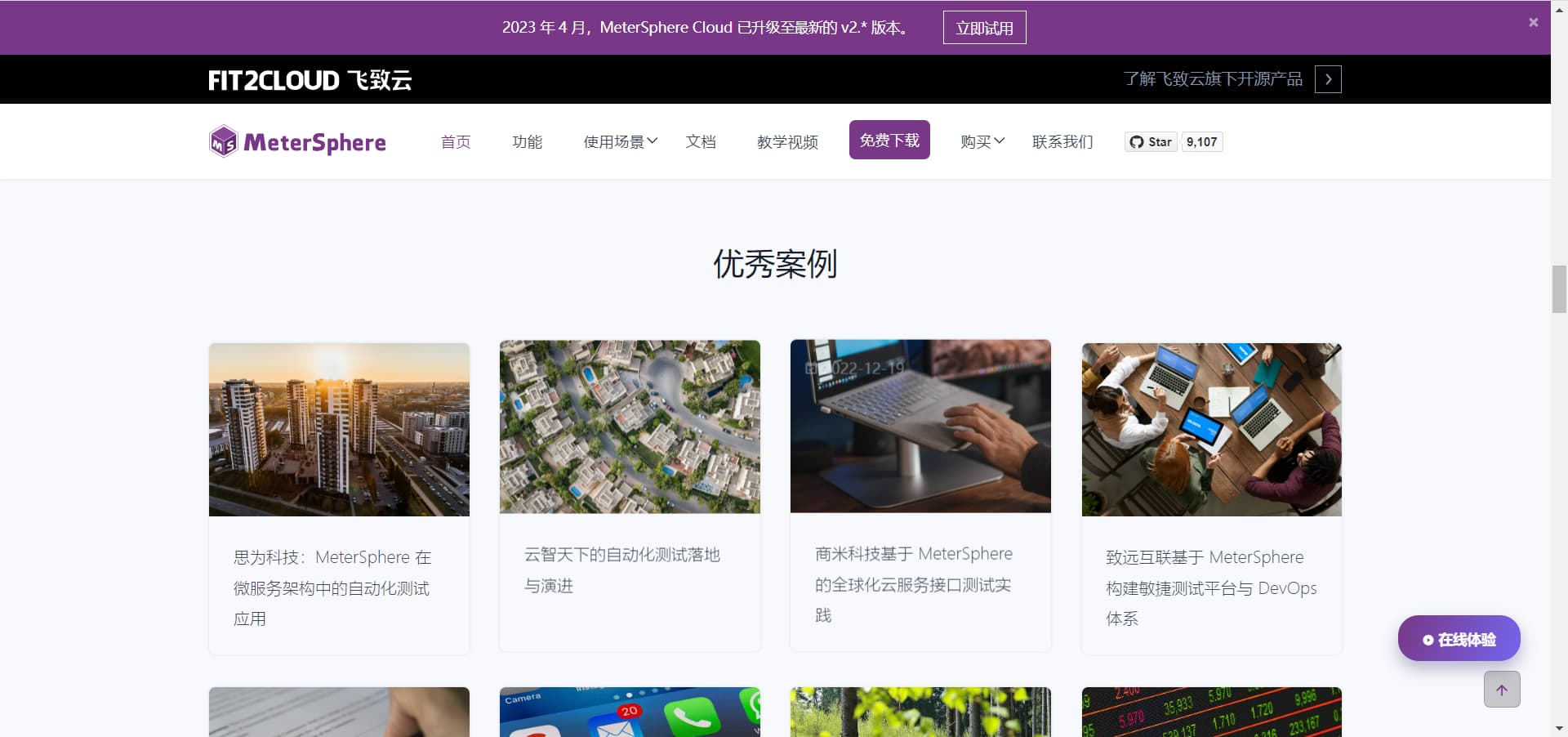Open the 联系我们 menu item
The height and width of the screenshot is (737, 1568).
tap(1062, 142)
